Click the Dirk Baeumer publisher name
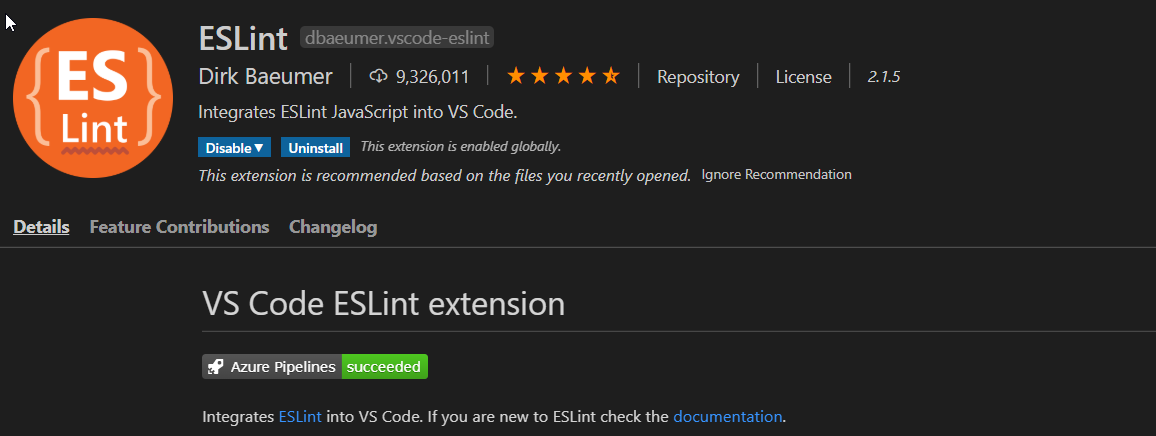1156x436 pixels. click(x=265, y=77)
